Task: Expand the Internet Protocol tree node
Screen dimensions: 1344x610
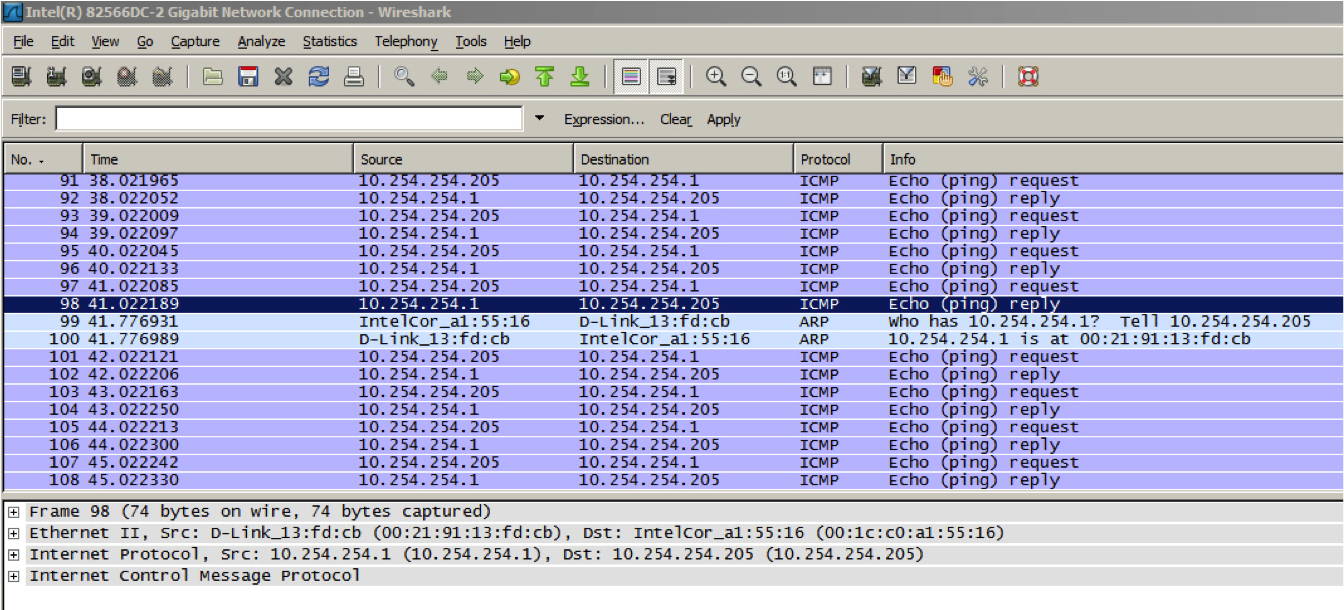Action: click(14, 554)
